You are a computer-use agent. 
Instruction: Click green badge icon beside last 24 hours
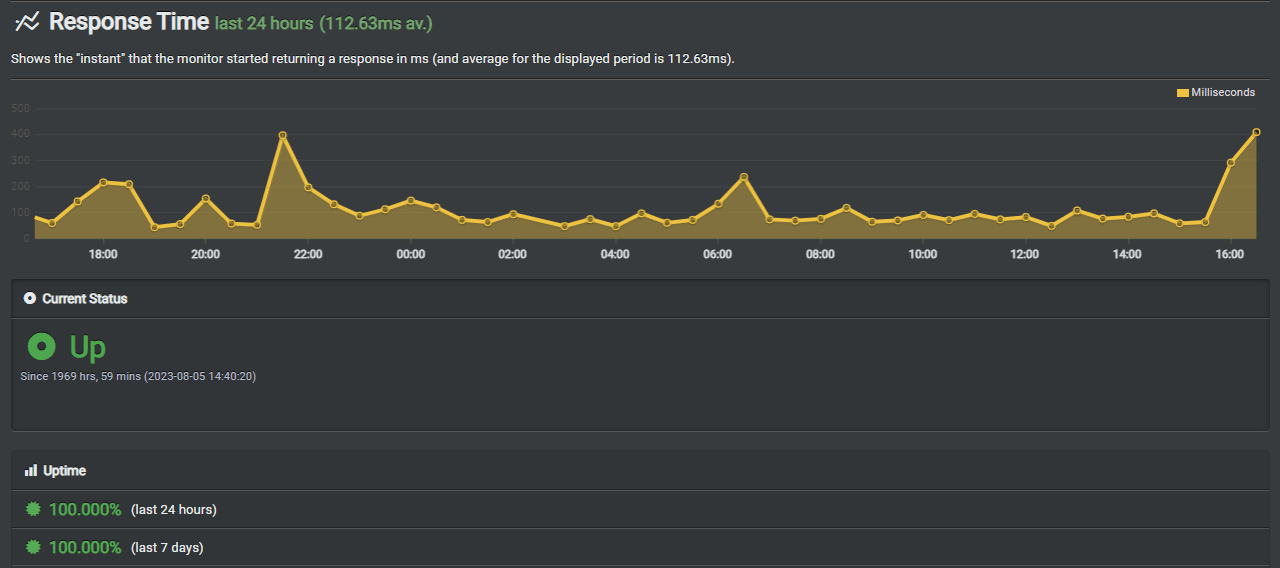click(x=33, y=509)
